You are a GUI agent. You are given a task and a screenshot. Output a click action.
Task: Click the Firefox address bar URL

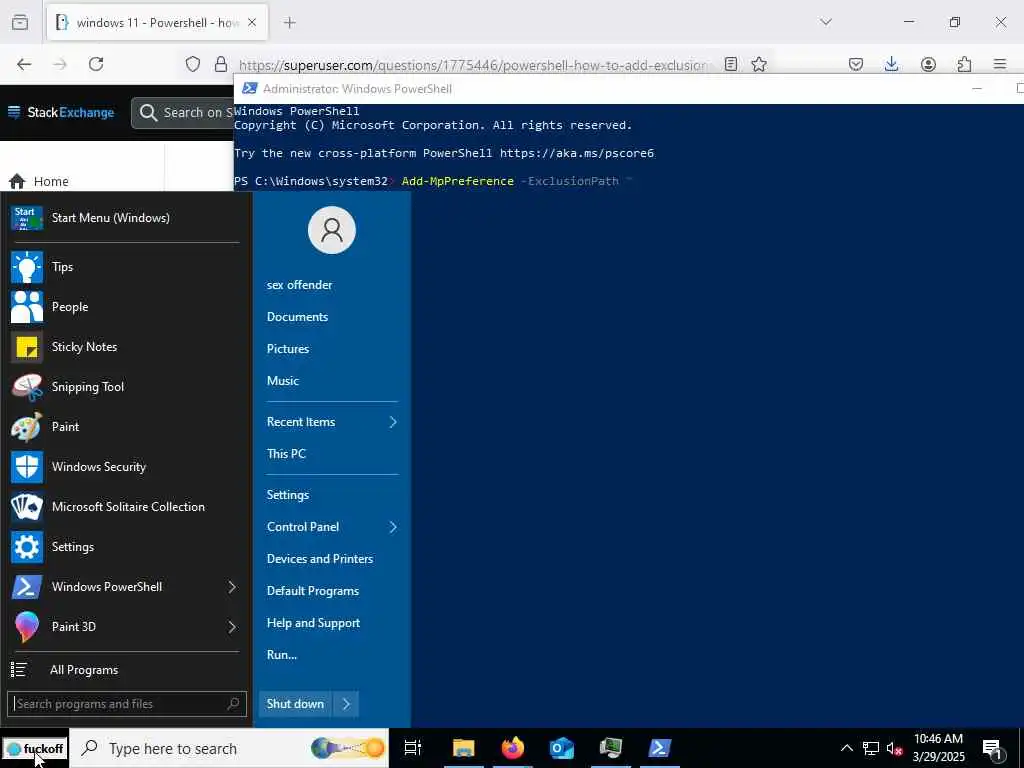click(473, 65)
